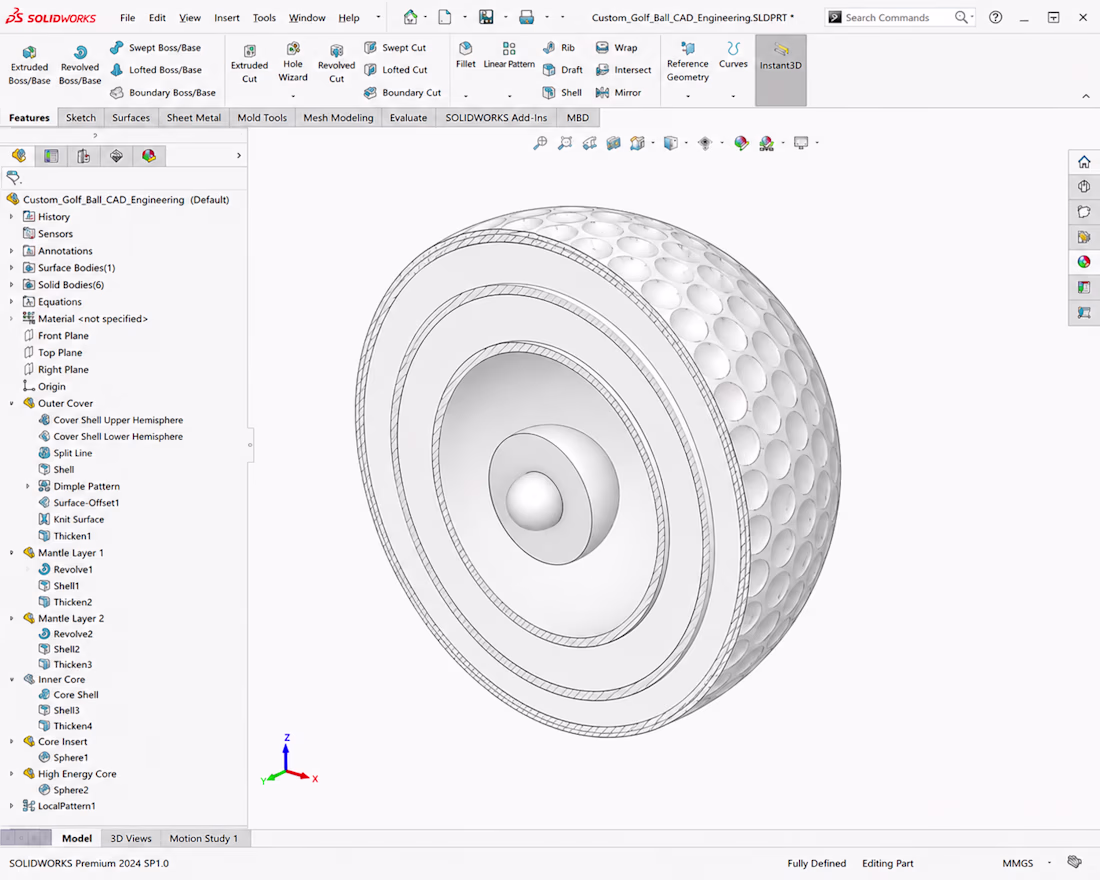Viewport: 1100px width, 880px height.
Task: Open the Appearances task pane icon
Action: pos(1084,262)
